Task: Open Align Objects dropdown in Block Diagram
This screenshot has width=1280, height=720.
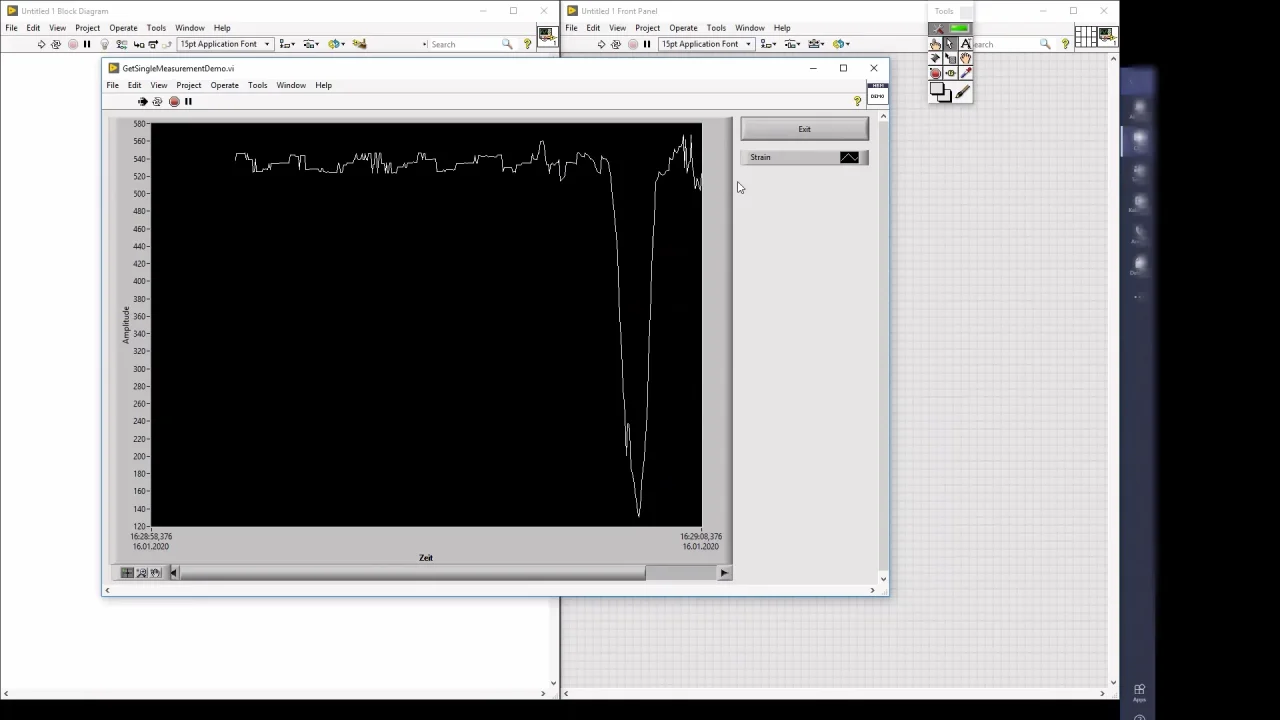Action: [287, 44]
